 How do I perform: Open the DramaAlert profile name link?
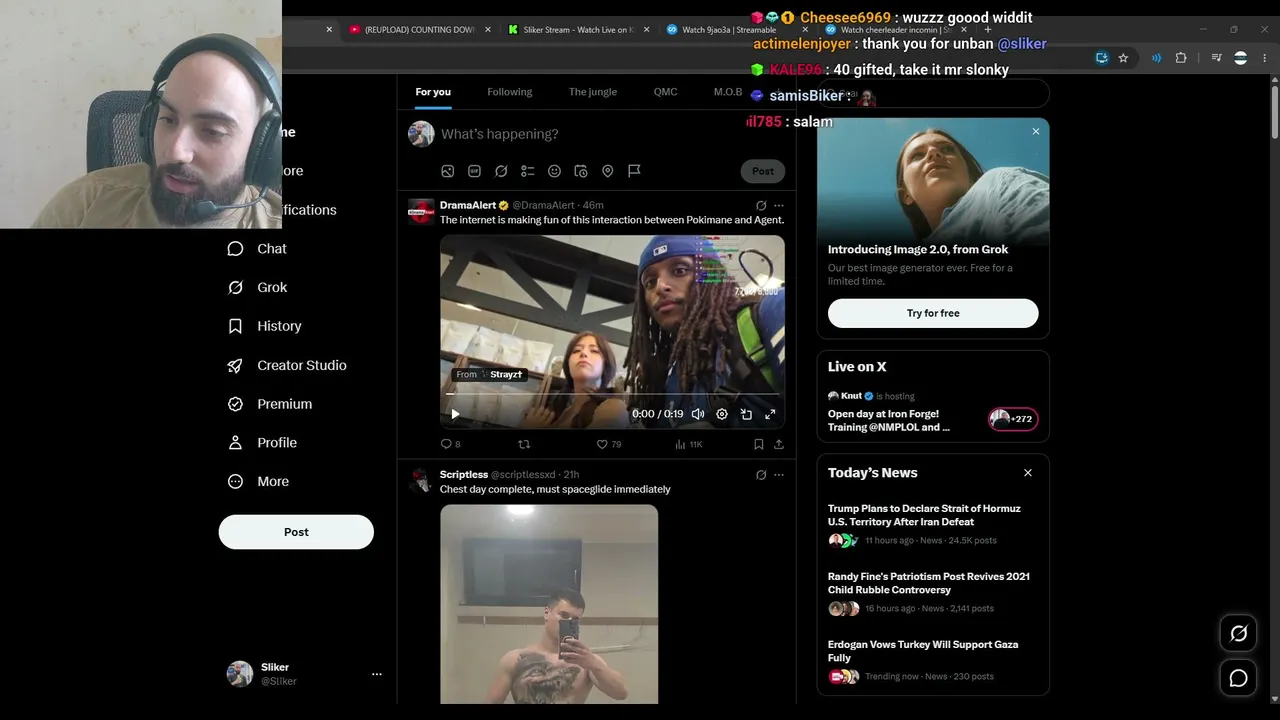click(x=468, y=205)
